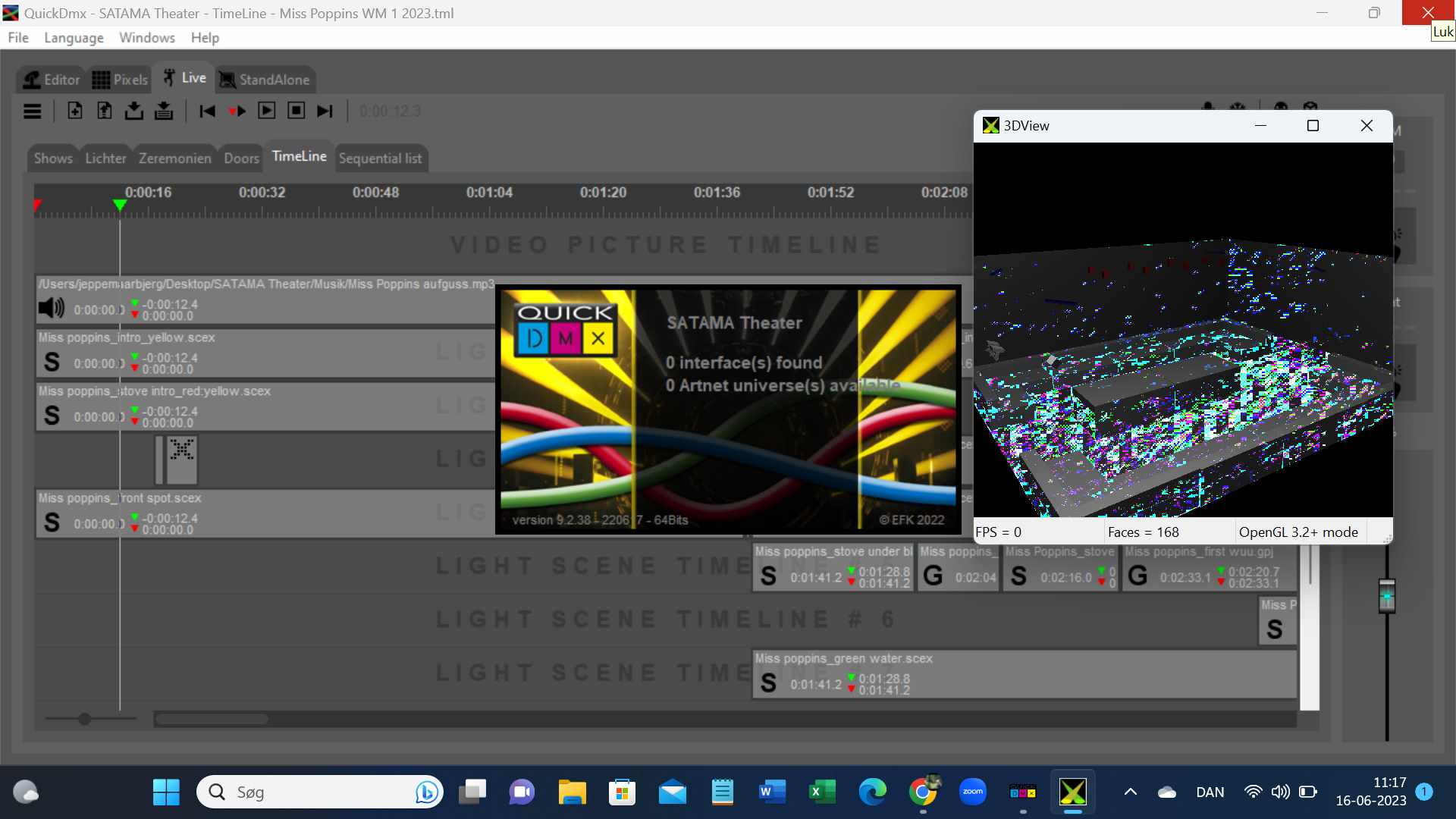Open Excel from the taskbar
The image size is (1456, 819).
pyautogui.click(x=822, y=792)
